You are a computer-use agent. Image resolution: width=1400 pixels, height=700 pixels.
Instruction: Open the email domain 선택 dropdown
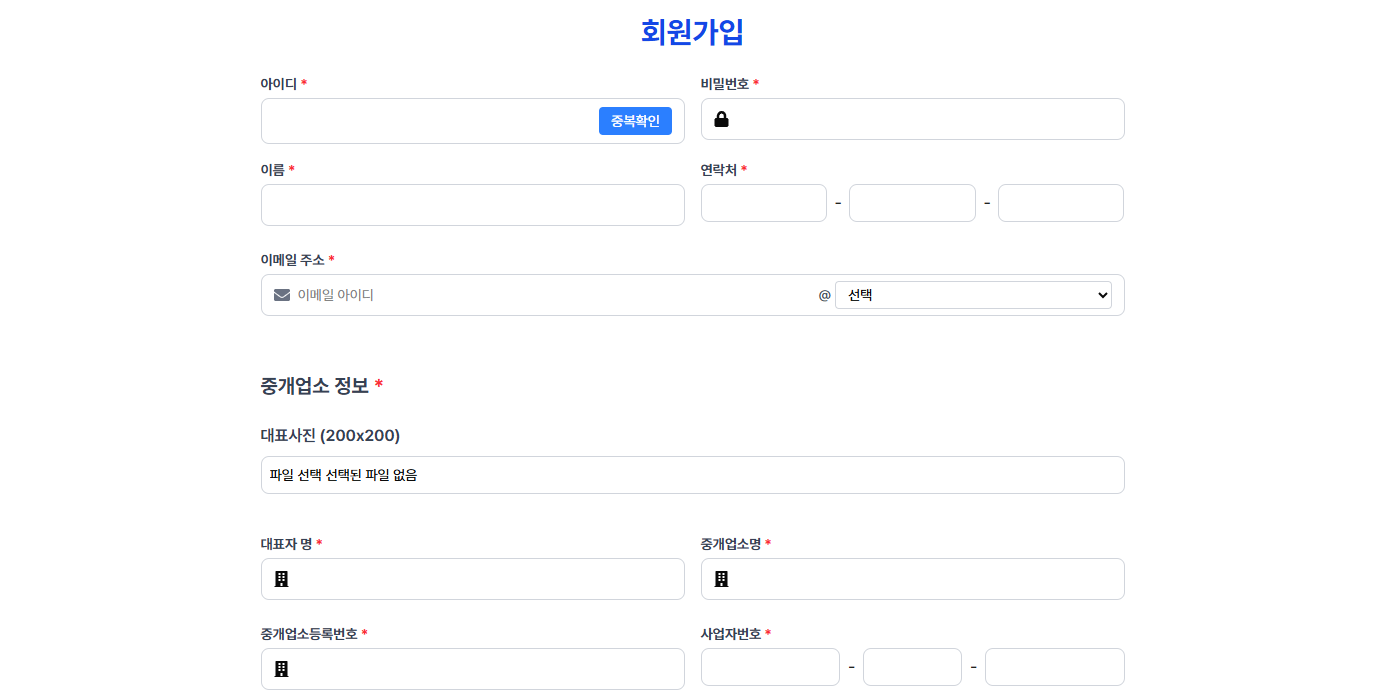click(972, 295)
